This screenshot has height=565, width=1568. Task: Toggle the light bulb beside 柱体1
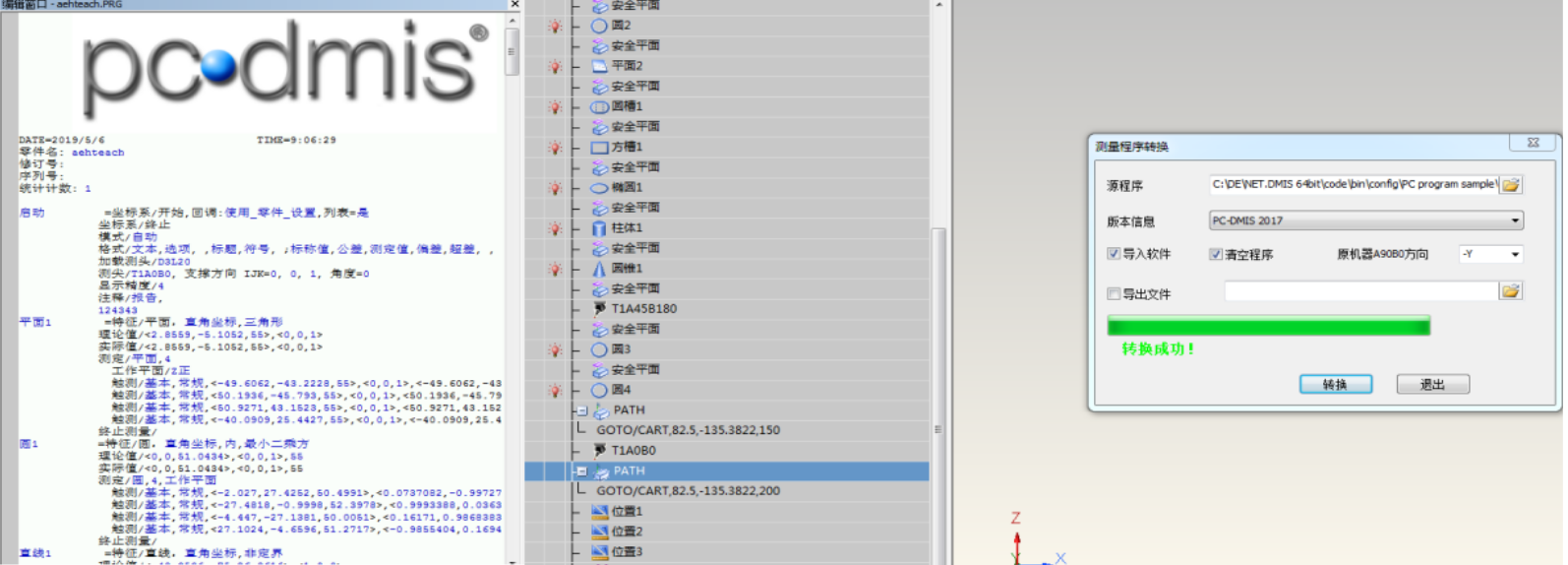(556, 228)
